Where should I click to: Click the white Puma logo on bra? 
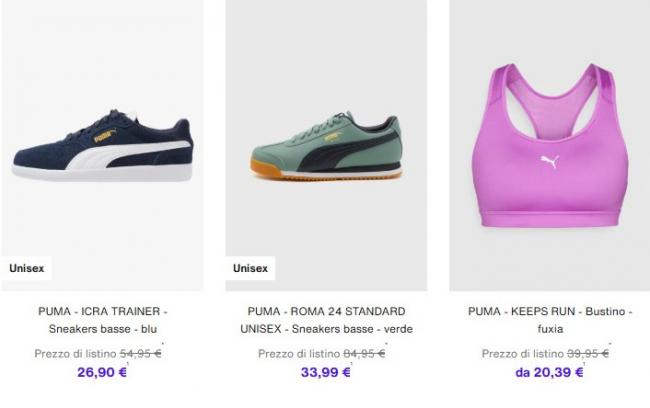pyautogui.click(x=550, y=161)
